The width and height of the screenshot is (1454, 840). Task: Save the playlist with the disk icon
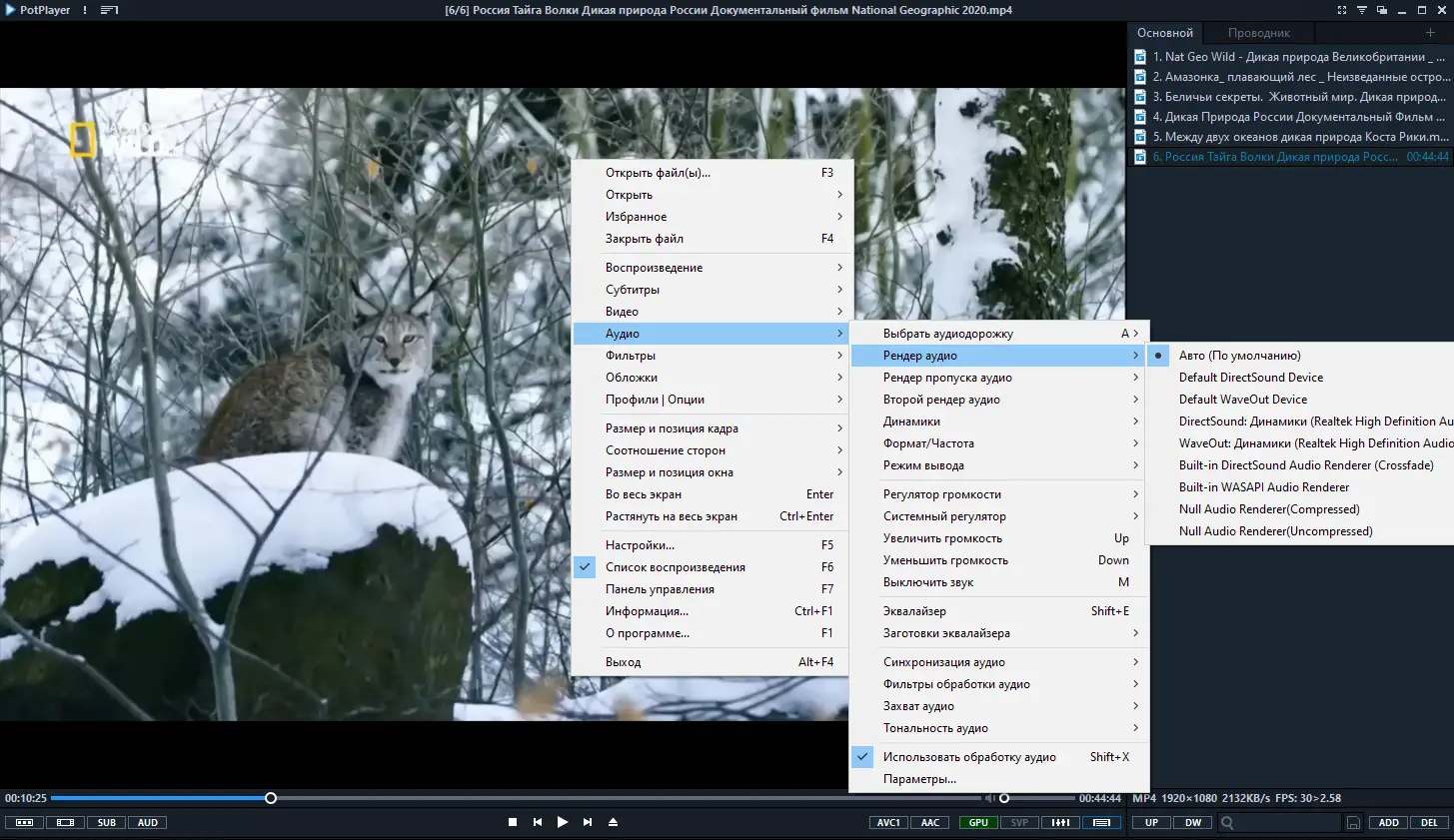coord(1353,823)
